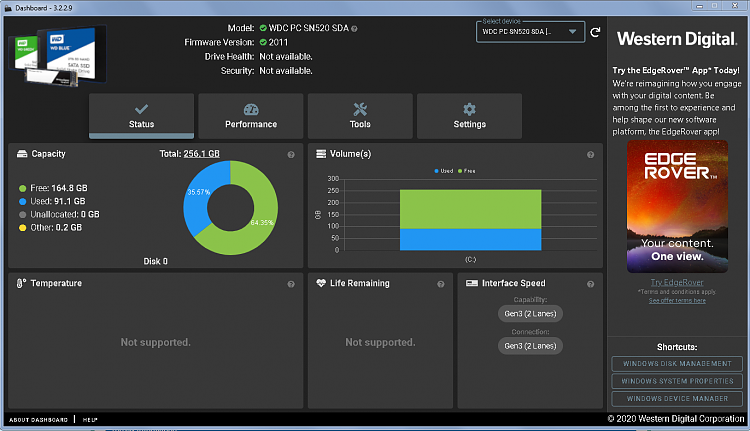Click the green check beside Model
750x431 pixels.
(x=263, y=28)
